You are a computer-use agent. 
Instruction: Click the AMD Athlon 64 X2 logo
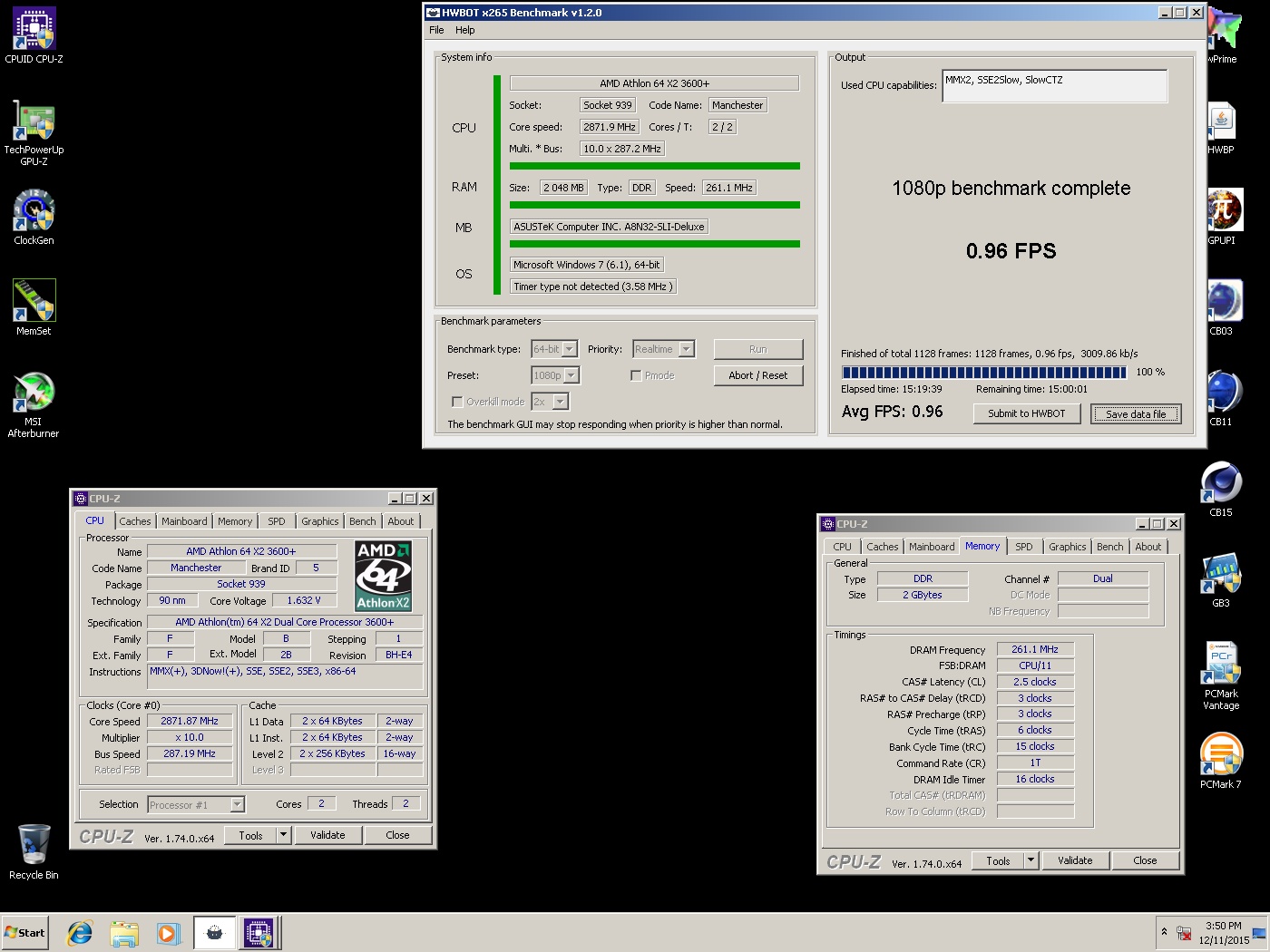[x=383, y=576]
